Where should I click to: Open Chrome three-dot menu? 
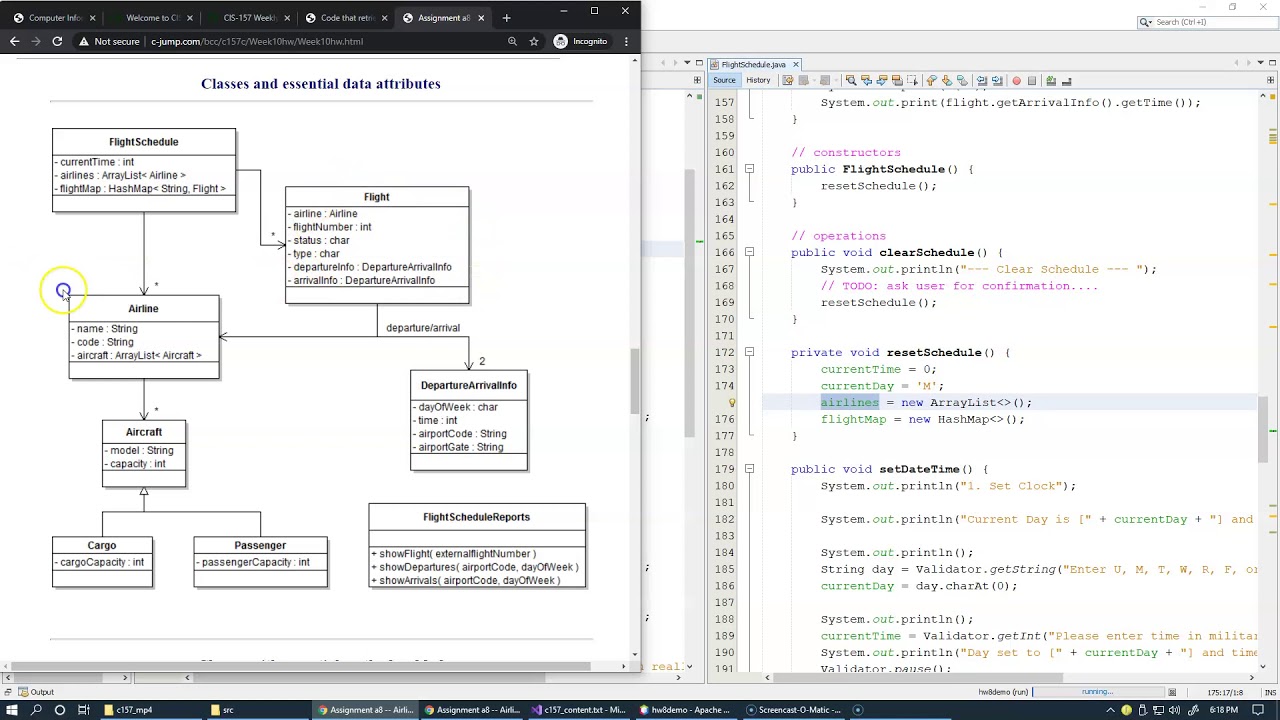(x=626, y=41)
